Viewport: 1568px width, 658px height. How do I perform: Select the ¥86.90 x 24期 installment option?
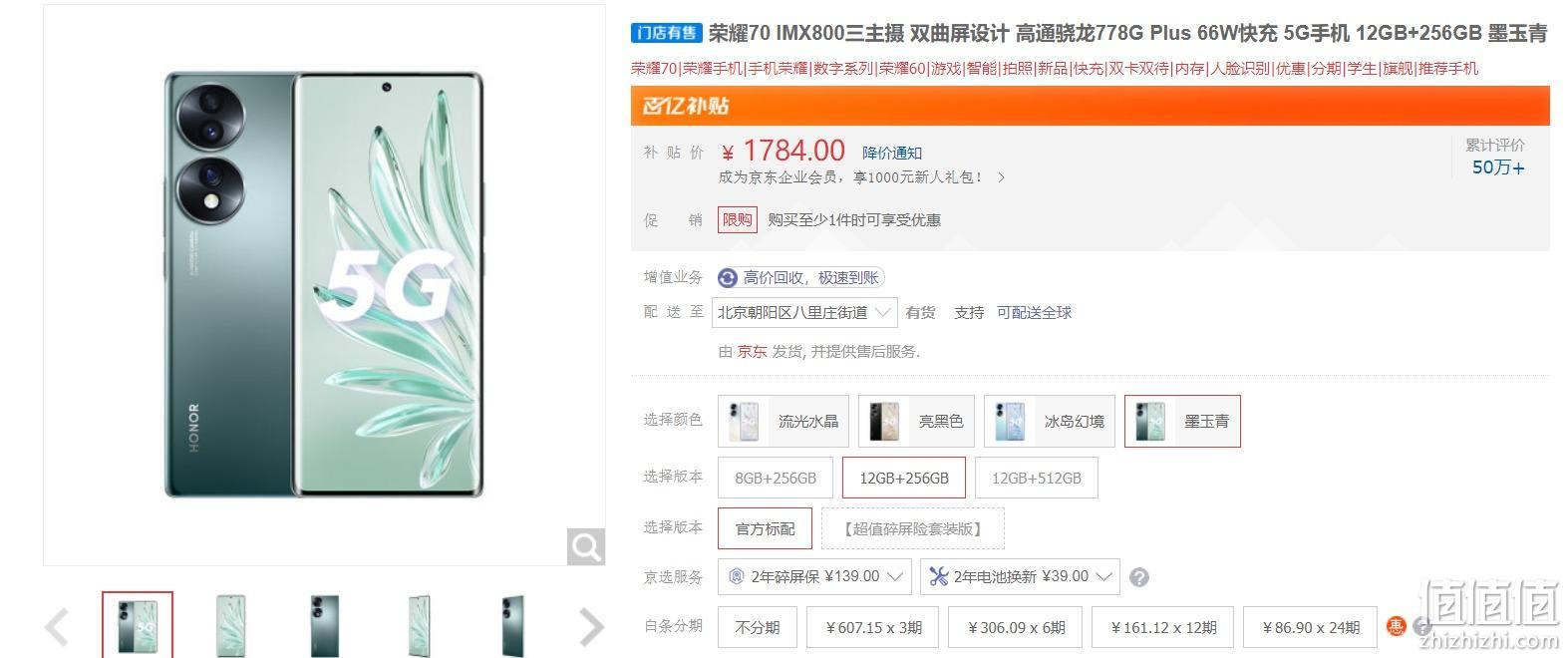tap(1311, 627)
